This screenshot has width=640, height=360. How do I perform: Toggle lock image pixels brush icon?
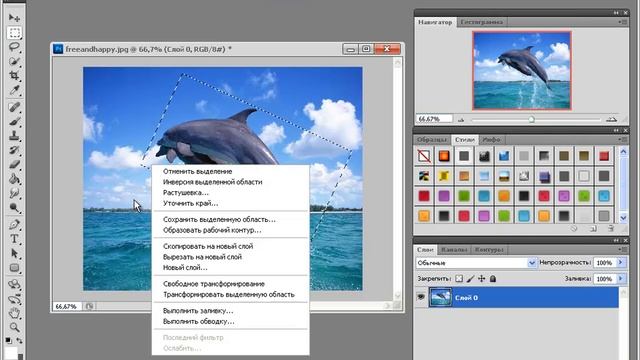coord(470,278)
